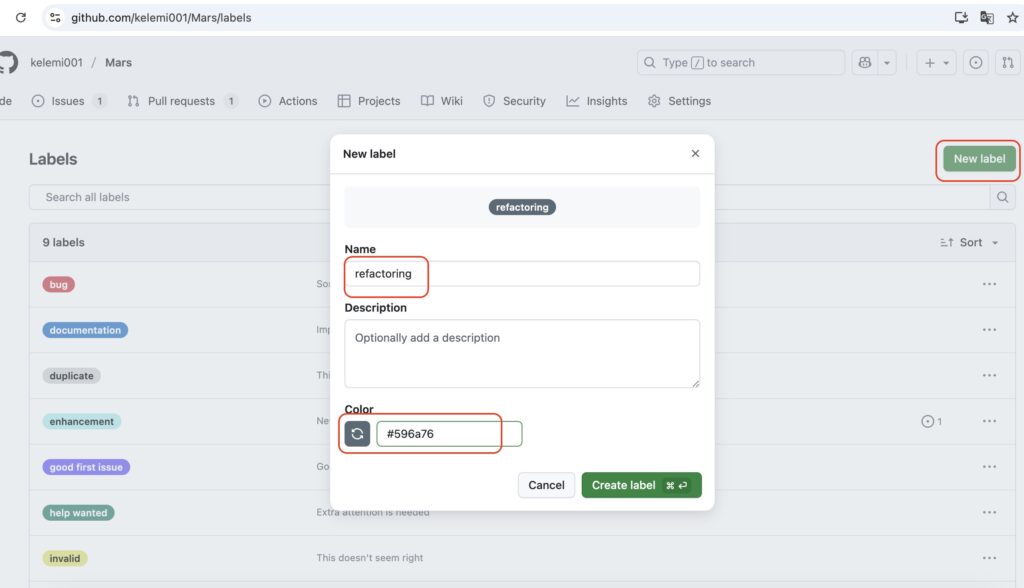The image size is (1024, 588).
Task: Switch to the Pull requests tab
Action: click(x=182, y=101)
